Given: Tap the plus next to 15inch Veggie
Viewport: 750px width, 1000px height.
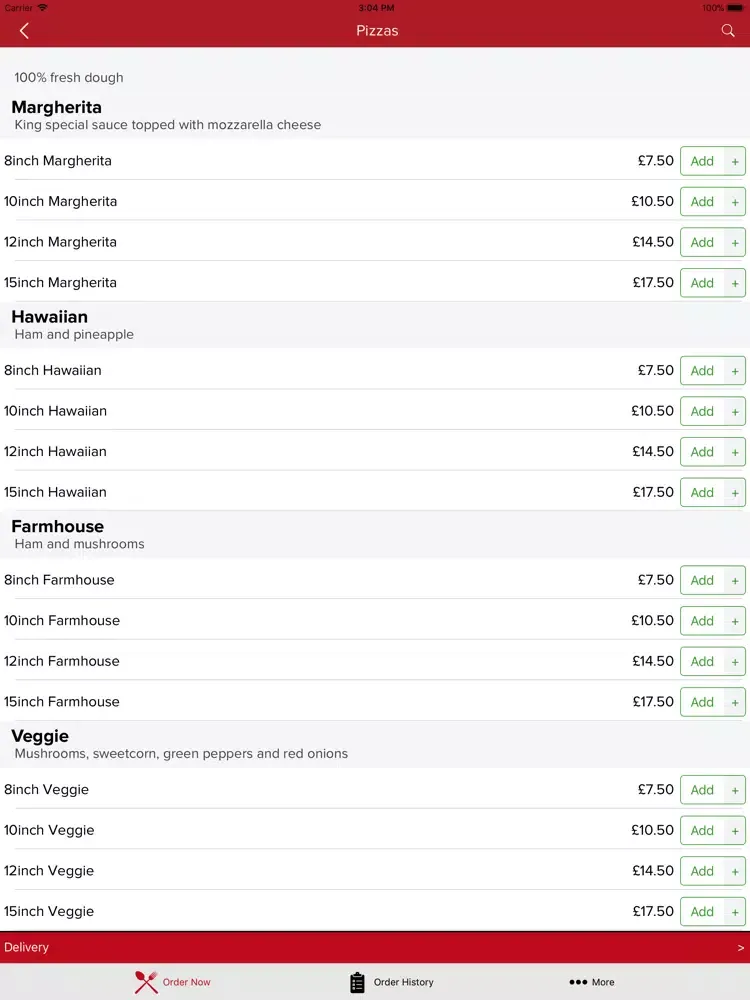Looking at the screenshot, I should 735,912.
